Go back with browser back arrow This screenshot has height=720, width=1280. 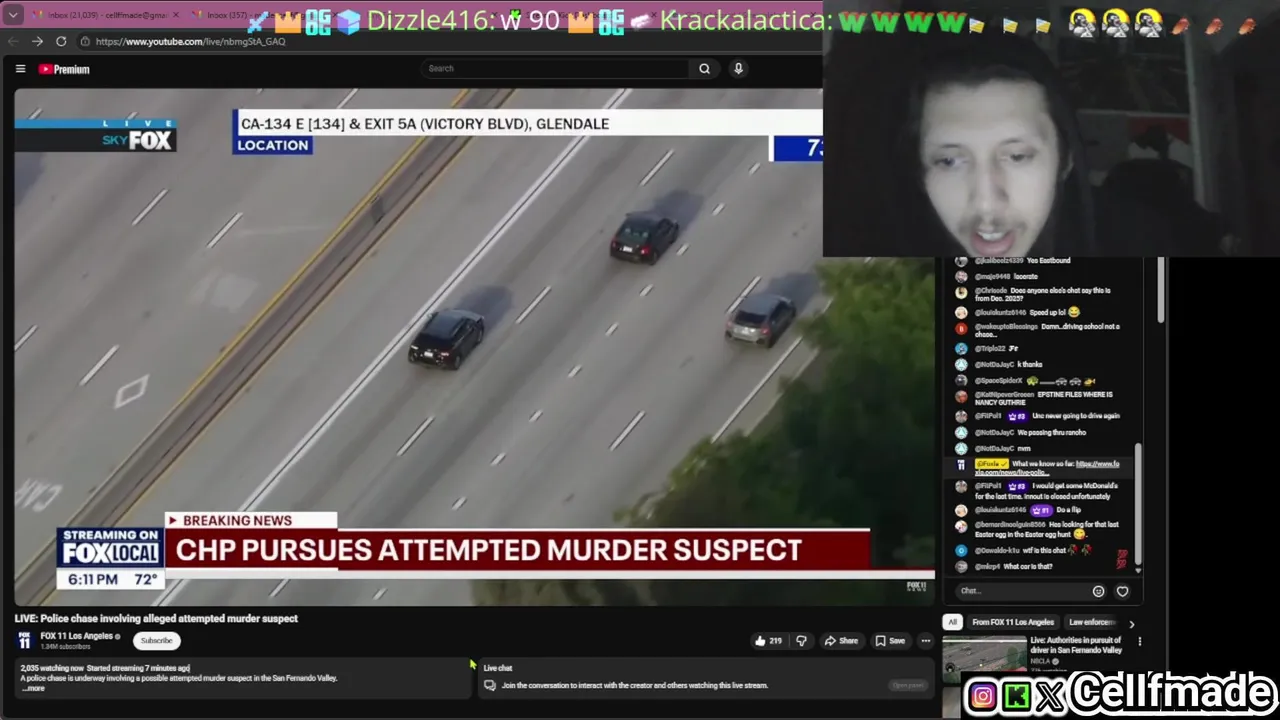pyautogui.click(x=13, y=41)
